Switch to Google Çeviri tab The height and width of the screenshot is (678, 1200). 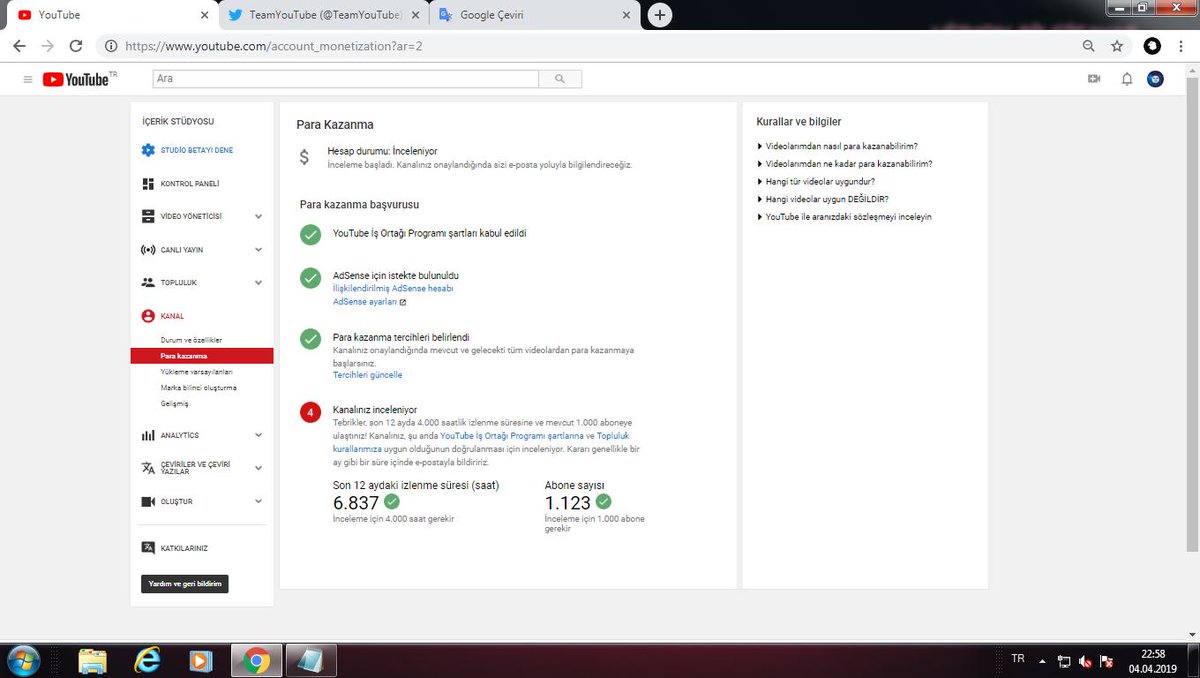(x=535, y=15)
